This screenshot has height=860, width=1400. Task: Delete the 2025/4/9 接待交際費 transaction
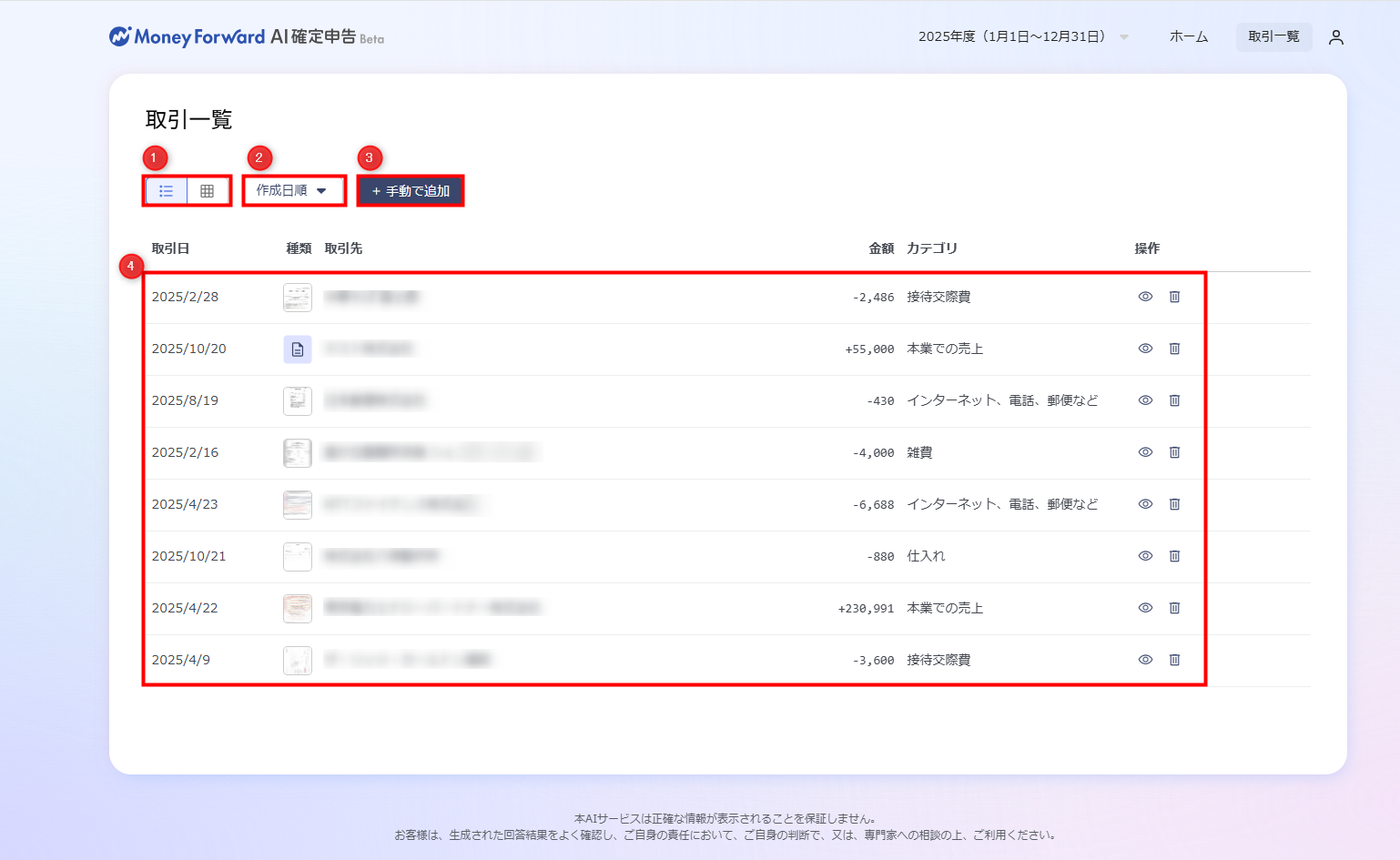[x=1174, y=660]
